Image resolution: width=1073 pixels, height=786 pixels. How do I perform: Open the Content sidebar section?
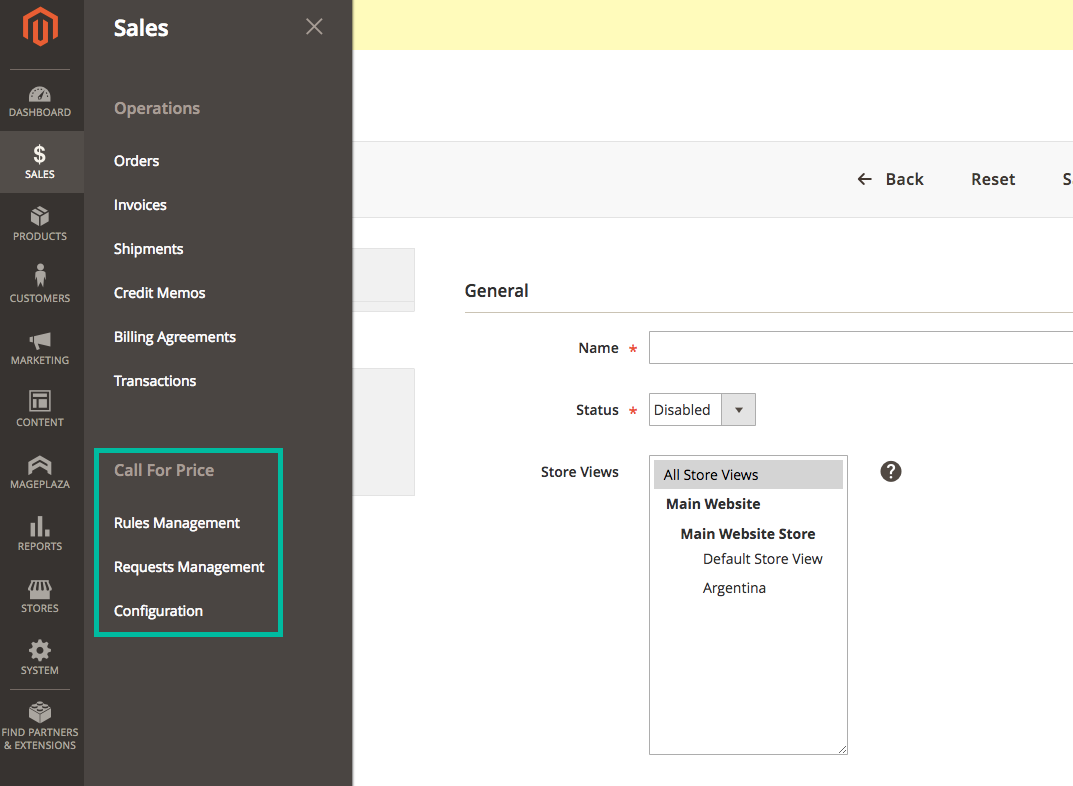(x=40, y=405)
